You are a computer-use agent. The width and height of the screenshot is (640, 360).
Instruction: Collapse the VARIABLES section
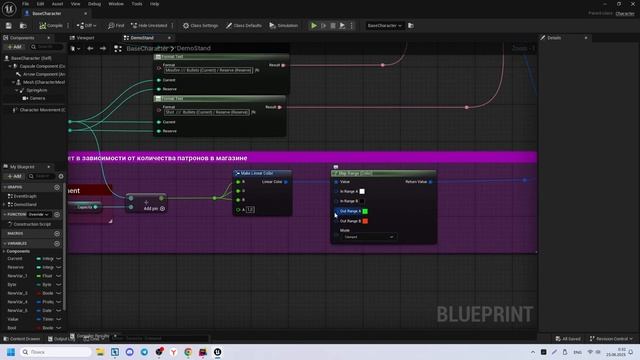point(5,243)
